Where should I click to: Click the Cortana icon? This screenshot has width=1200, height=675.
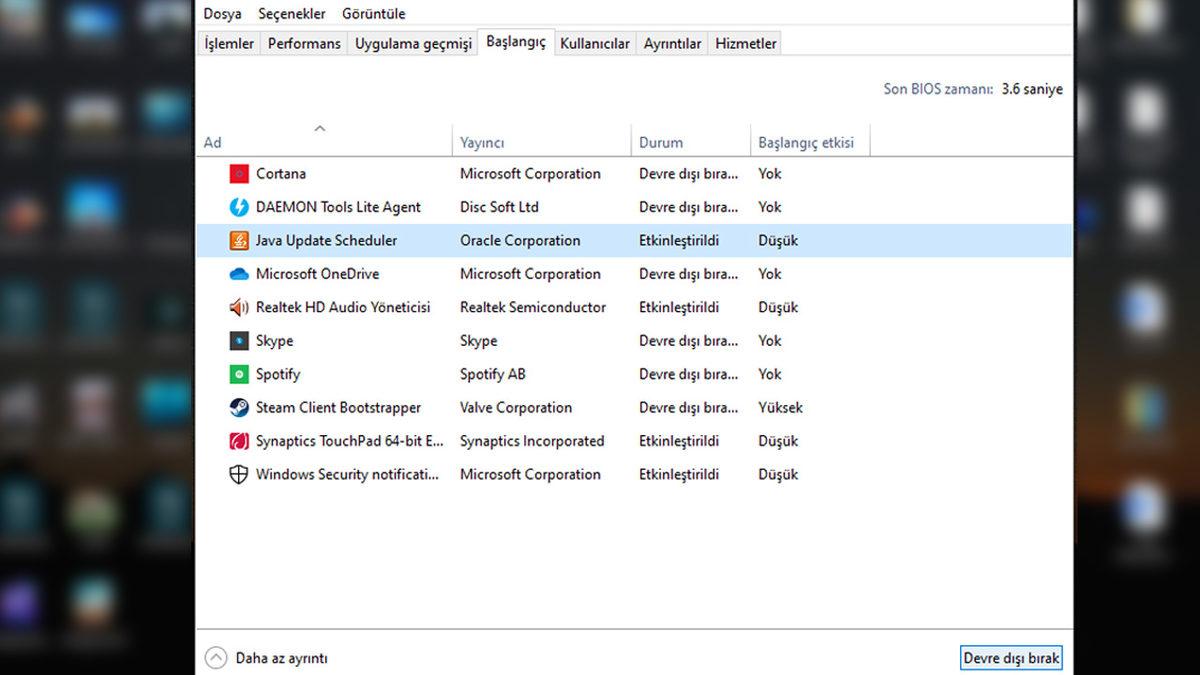(x=238, y=173)
